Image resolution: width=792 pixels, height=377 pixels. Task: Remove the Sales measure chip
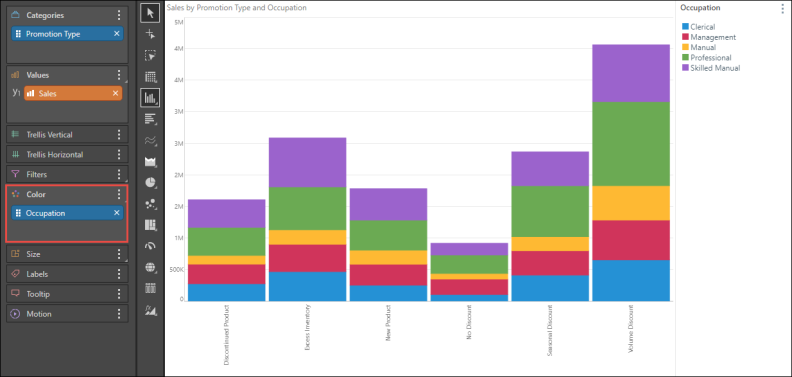[x=115, y=93]
